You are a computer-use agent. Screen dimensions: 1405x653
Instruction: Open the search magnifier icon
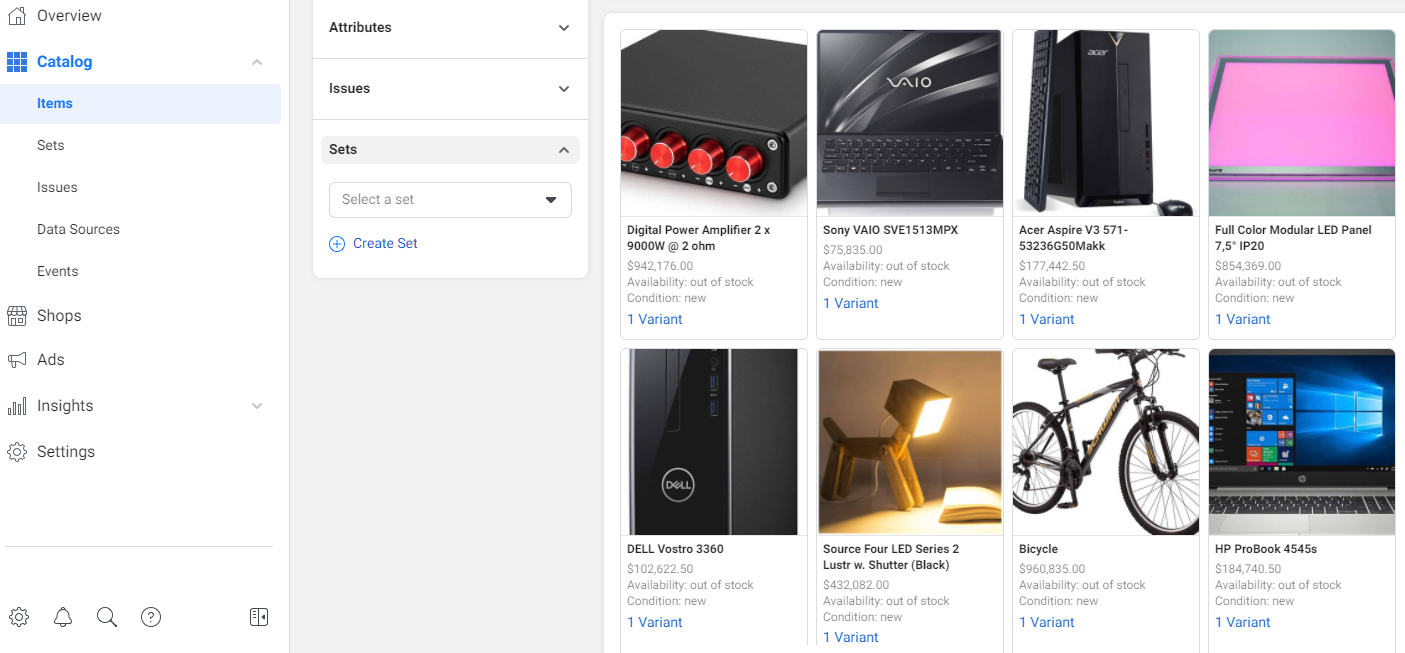pyautogui.click(x=107, y=617)
